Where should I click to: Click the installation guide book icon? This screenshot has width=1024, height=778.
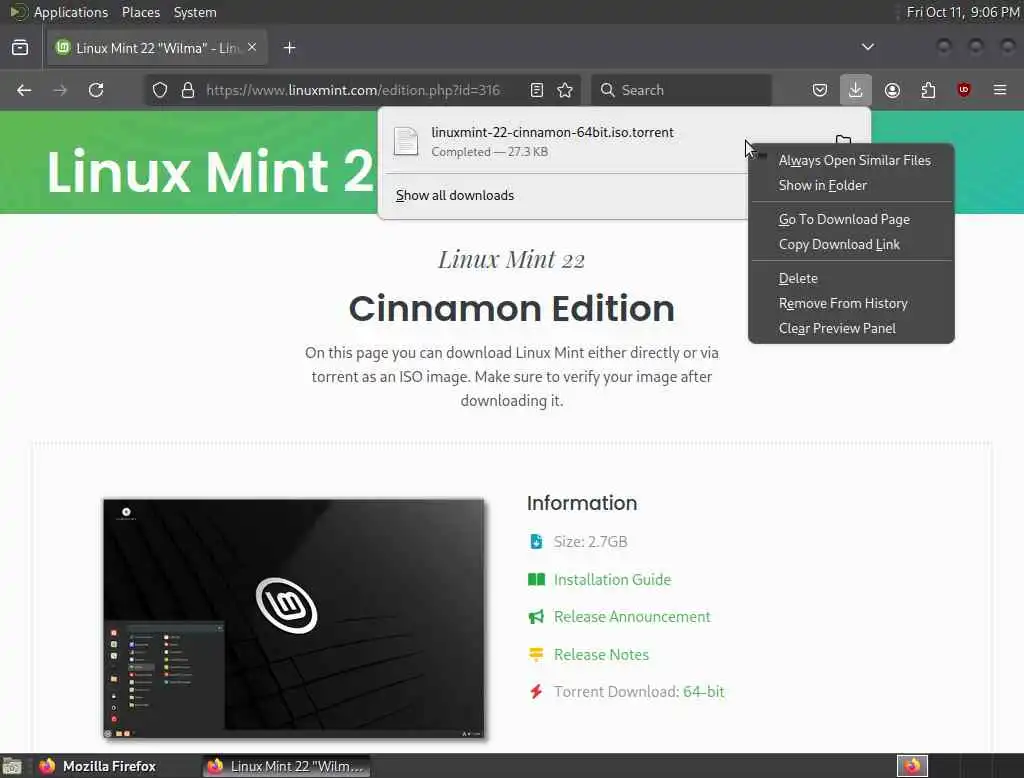tap(536, 579)
